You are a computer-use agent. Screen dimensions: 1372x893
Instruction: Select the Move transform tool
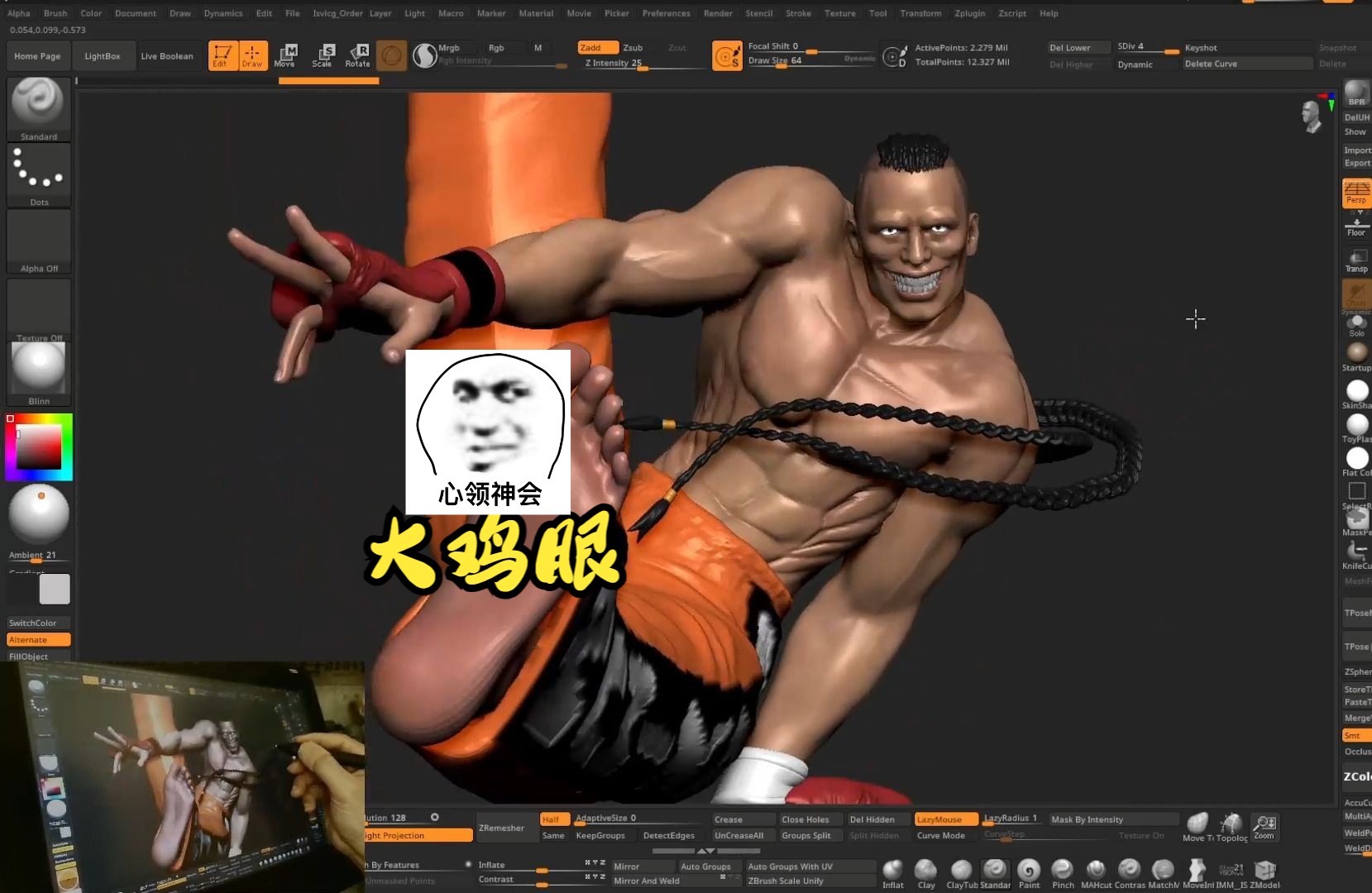point(286,55)
